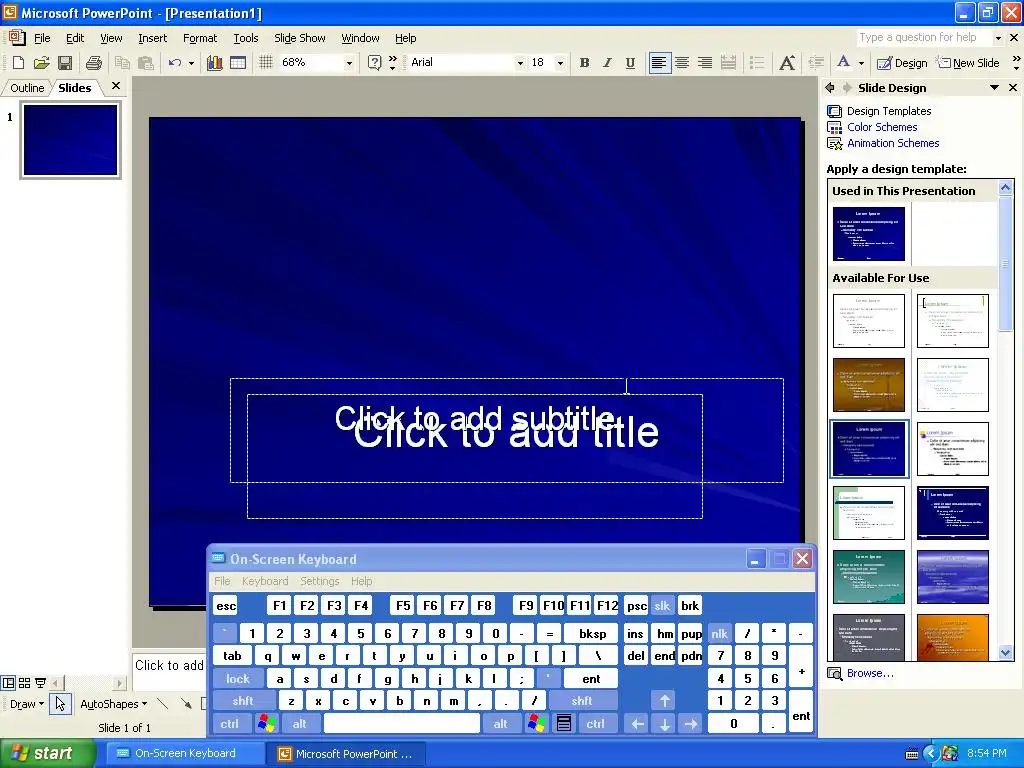1024x768 pixels.
Task: Open the AutoShapes menu
Action: click(x=114, y=704)
